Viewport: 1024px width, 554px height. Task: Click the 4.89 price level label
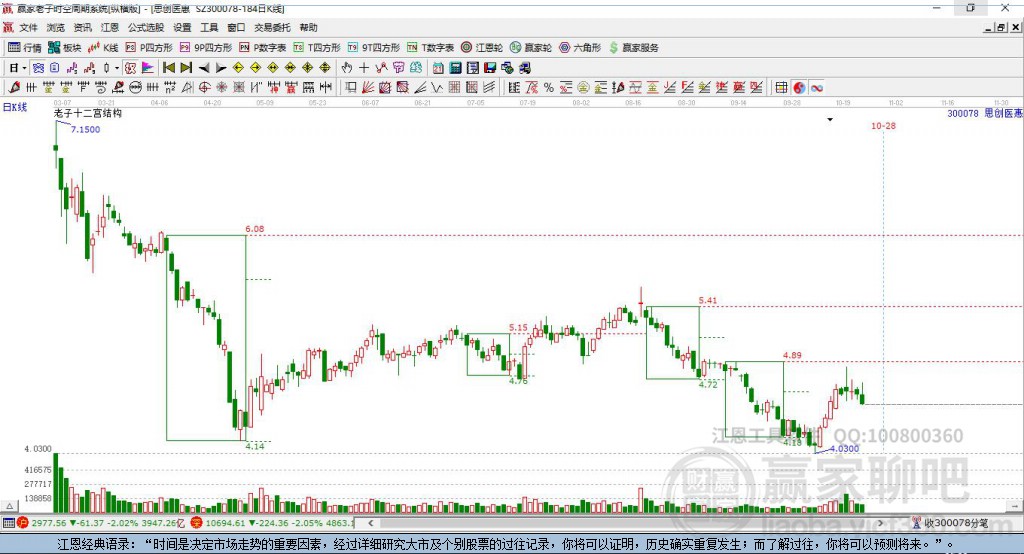point(792,355)
